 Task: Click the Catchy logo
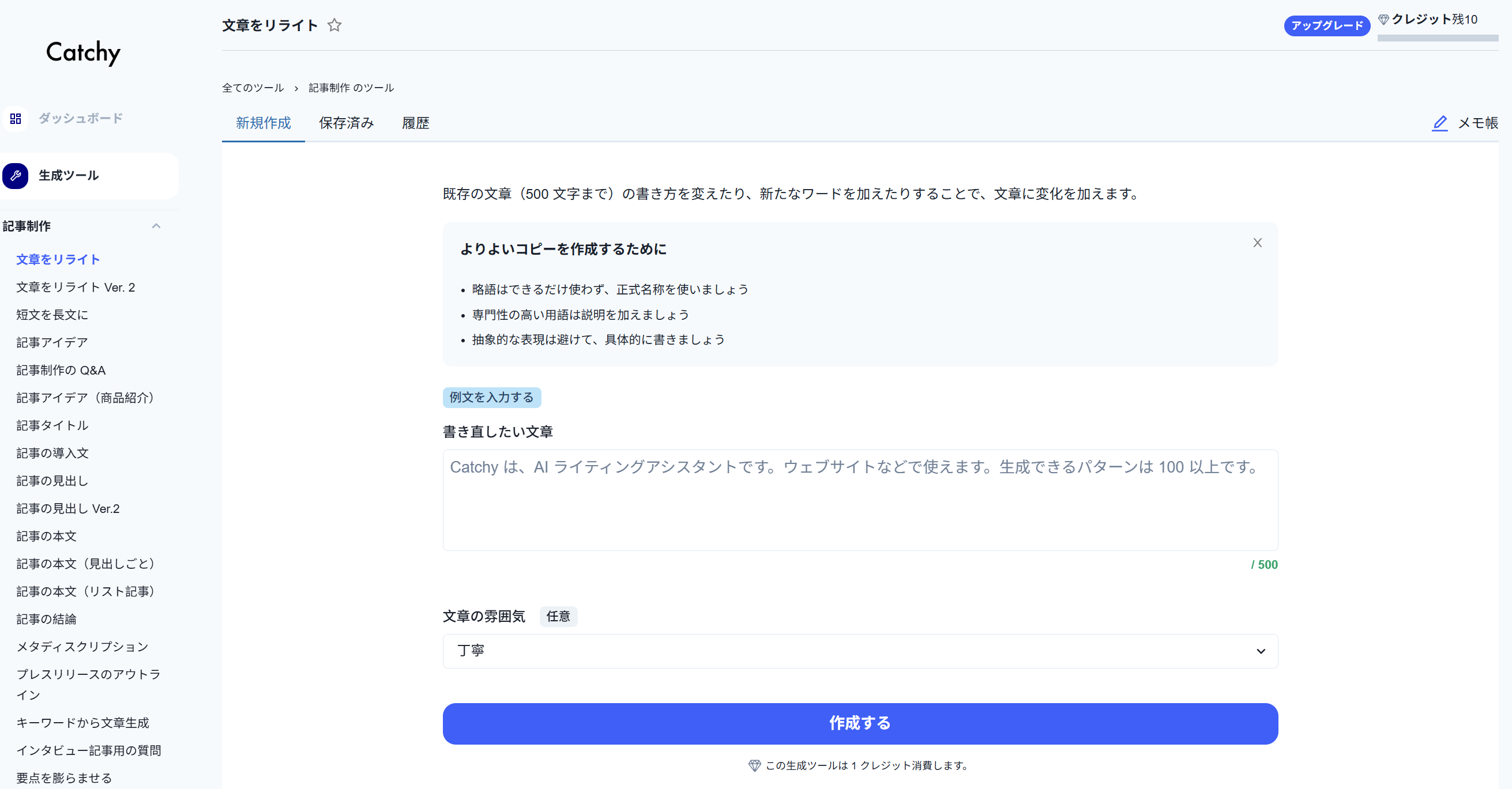pyautogui.click(x=83, y=53)
